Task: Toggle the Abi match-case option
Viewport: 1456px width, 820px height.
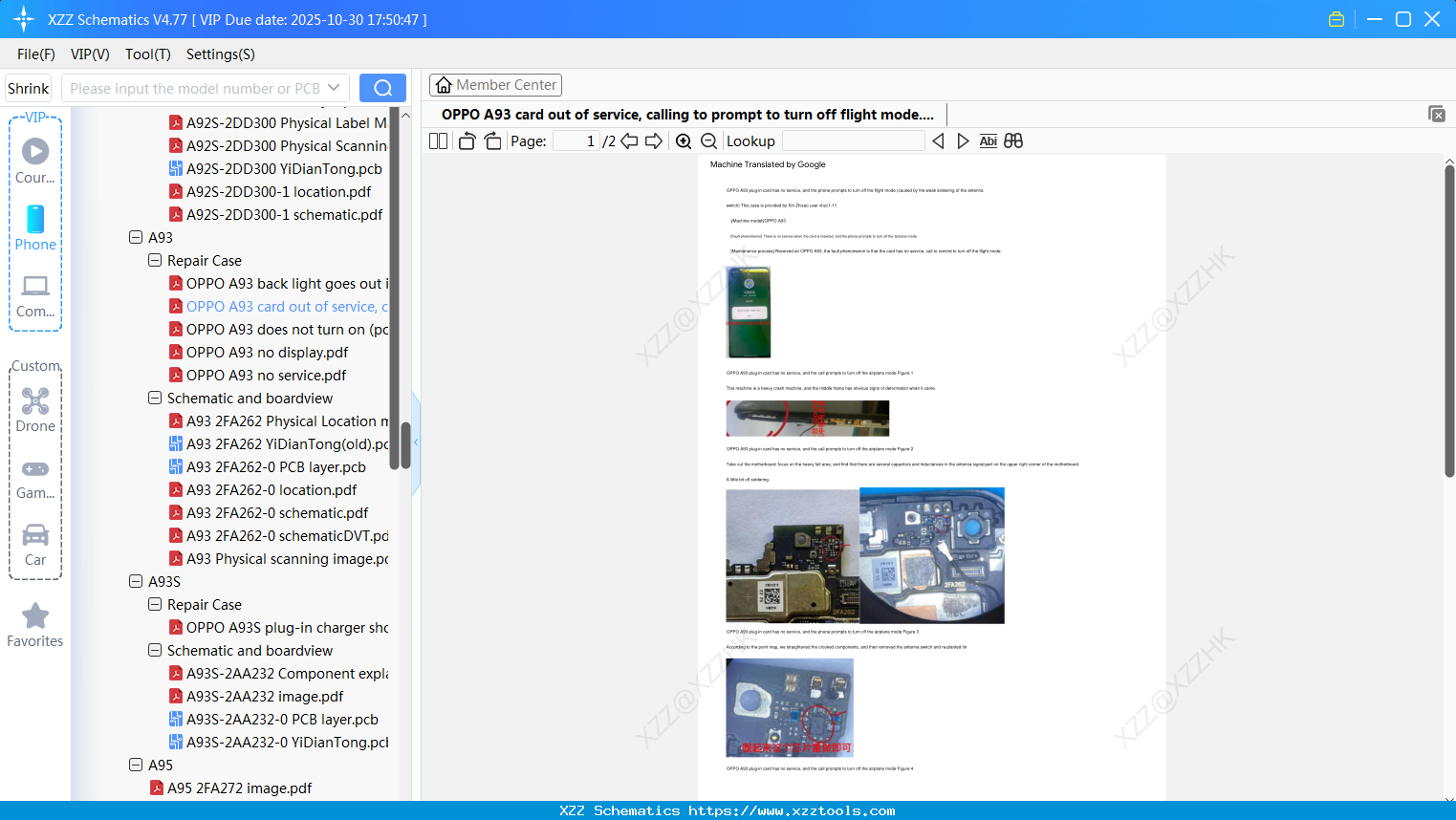Action: point(988,140)
